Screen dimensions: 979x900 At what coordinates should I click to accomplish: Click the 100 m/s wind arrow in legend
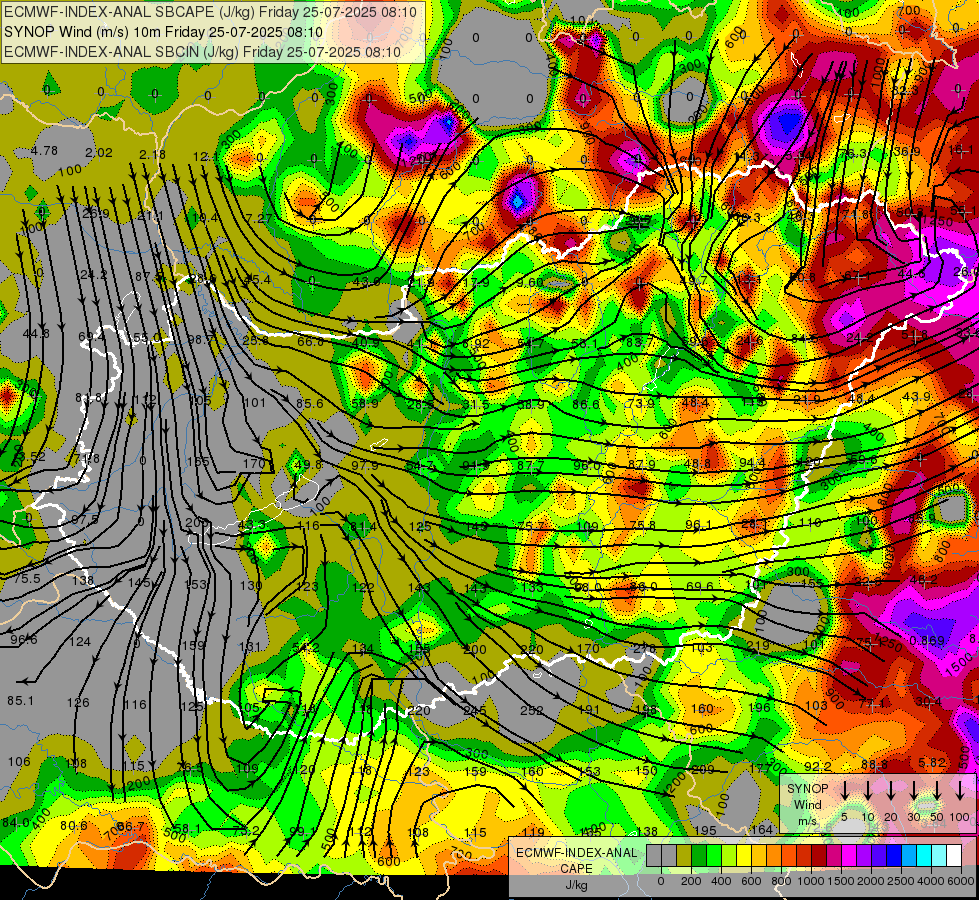click(x=960, y=790)
